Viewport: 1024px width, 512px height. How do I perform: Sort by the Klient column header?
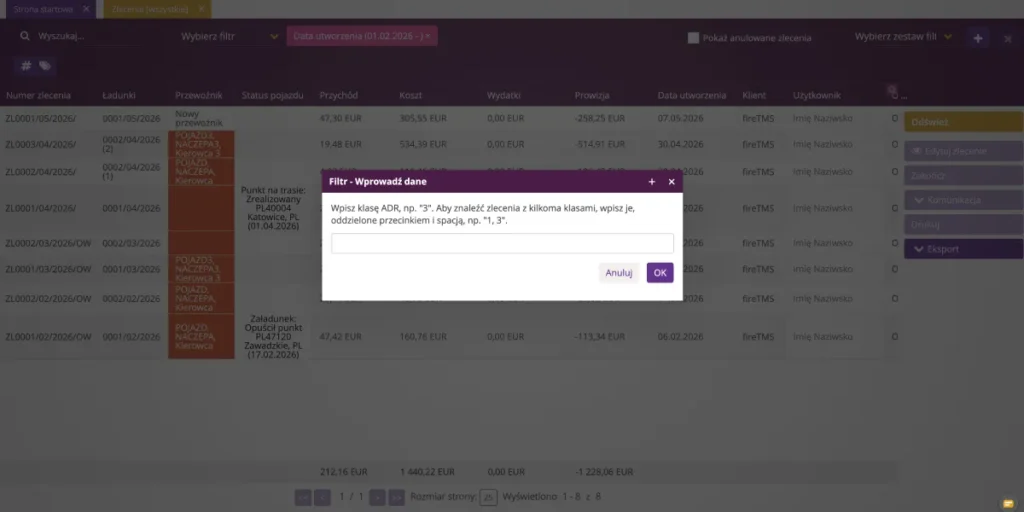point(754,95)
